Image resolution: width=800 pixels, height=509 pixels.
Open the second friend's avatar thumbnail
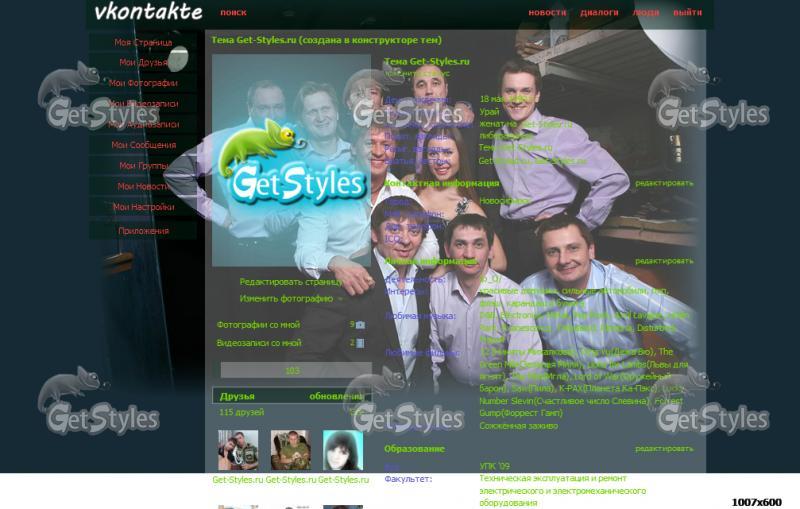coord(290,450)
